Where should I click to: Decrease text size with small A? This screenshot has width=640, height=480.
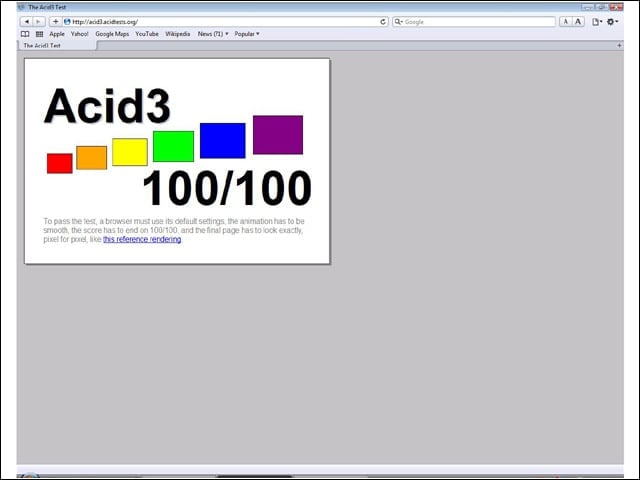565,22
